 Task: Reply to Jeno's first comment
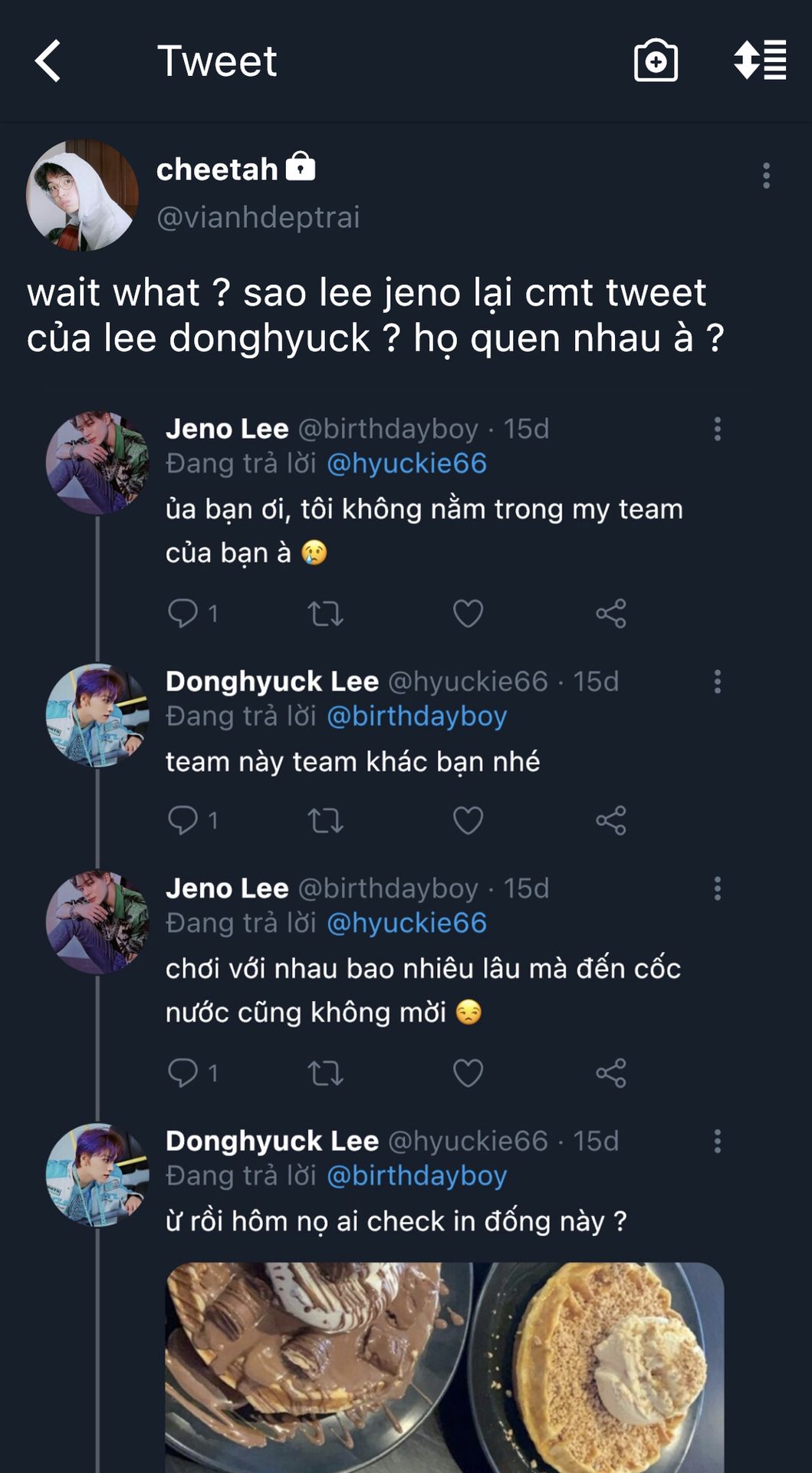183,613
